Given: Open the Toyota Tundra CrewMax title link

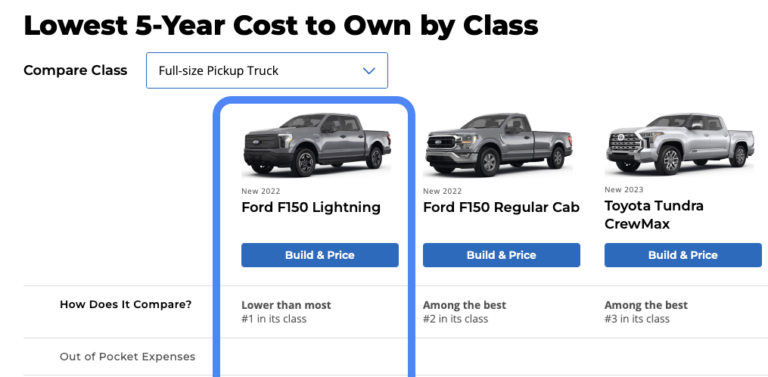Looking at the screenshot, I should pos(654,214).
